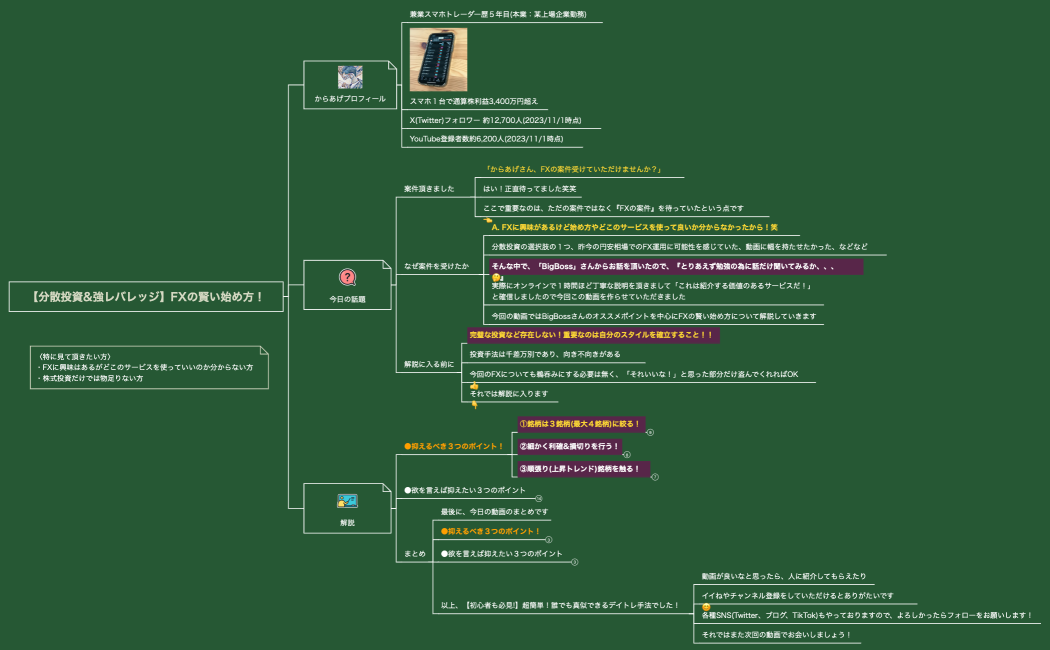Viewport: 1050px width, 650px height.
Task: Expand the circled number marker on 銘柄は３銘柄に絞る
Action: coord(648,432)
